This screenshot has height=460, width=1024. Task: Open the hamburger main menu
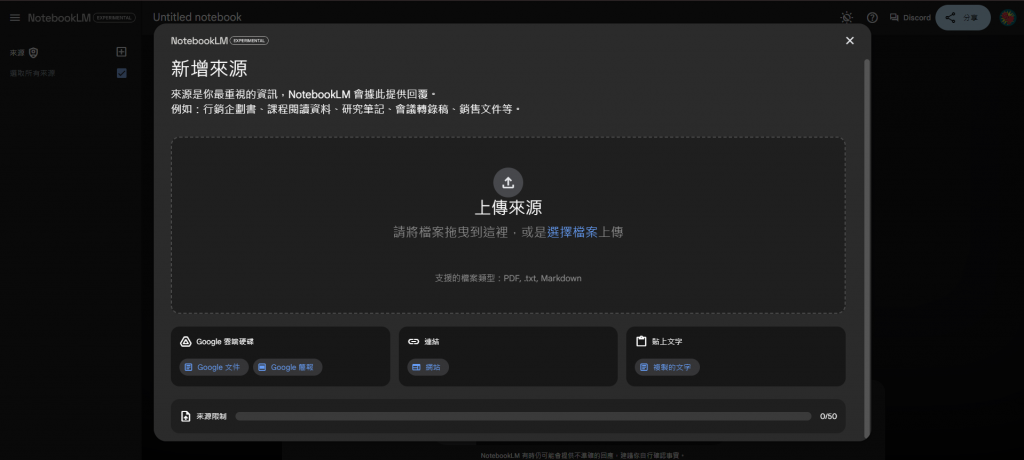click(15, 18)
